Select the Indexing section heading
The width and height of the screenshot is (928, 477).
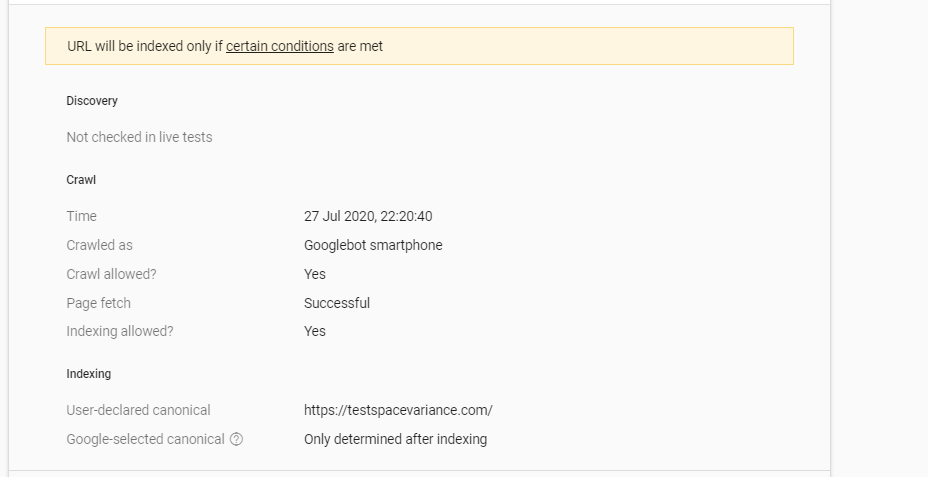[x=89, y=374]
